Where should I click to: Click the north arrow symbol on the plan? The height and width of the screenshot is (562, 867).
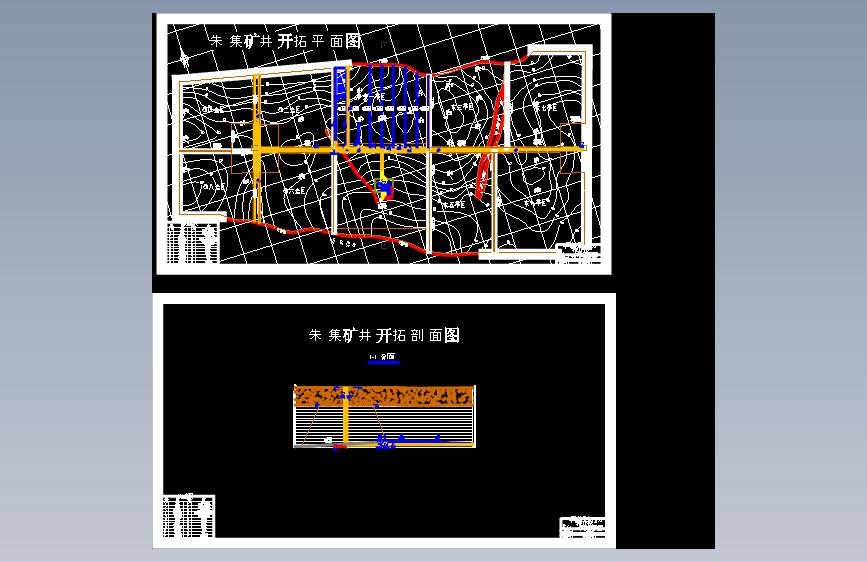click(184, 59)
